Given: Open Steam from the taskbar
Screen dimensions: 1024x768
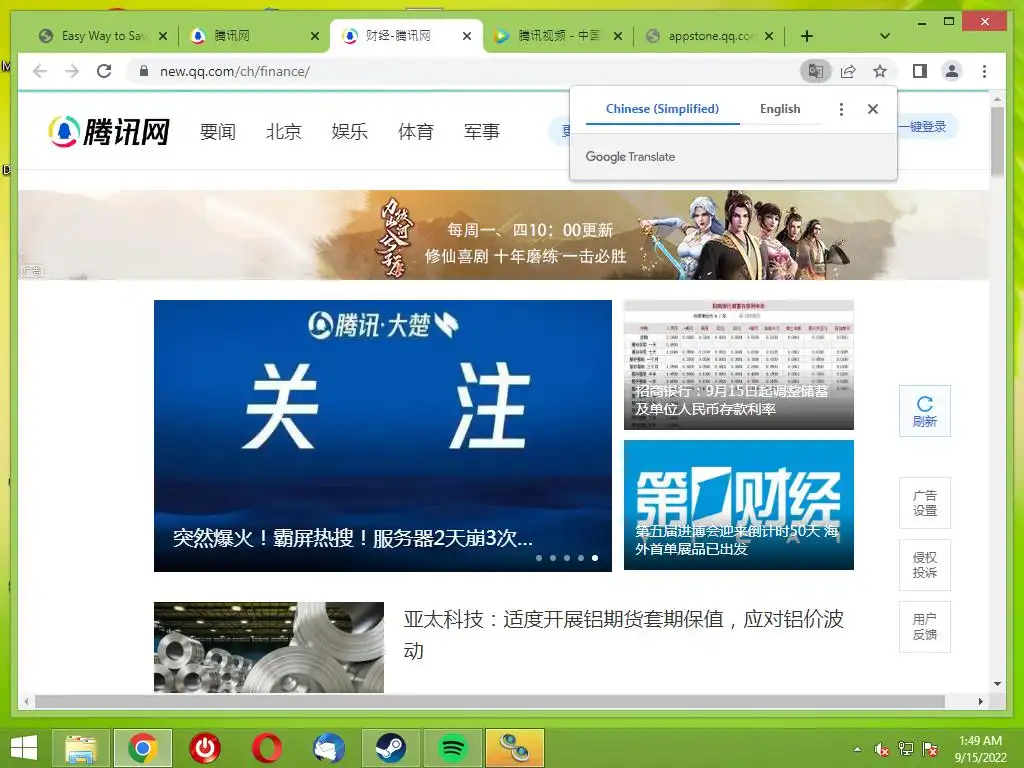Looking at the screenshot, I should point(391,748).
